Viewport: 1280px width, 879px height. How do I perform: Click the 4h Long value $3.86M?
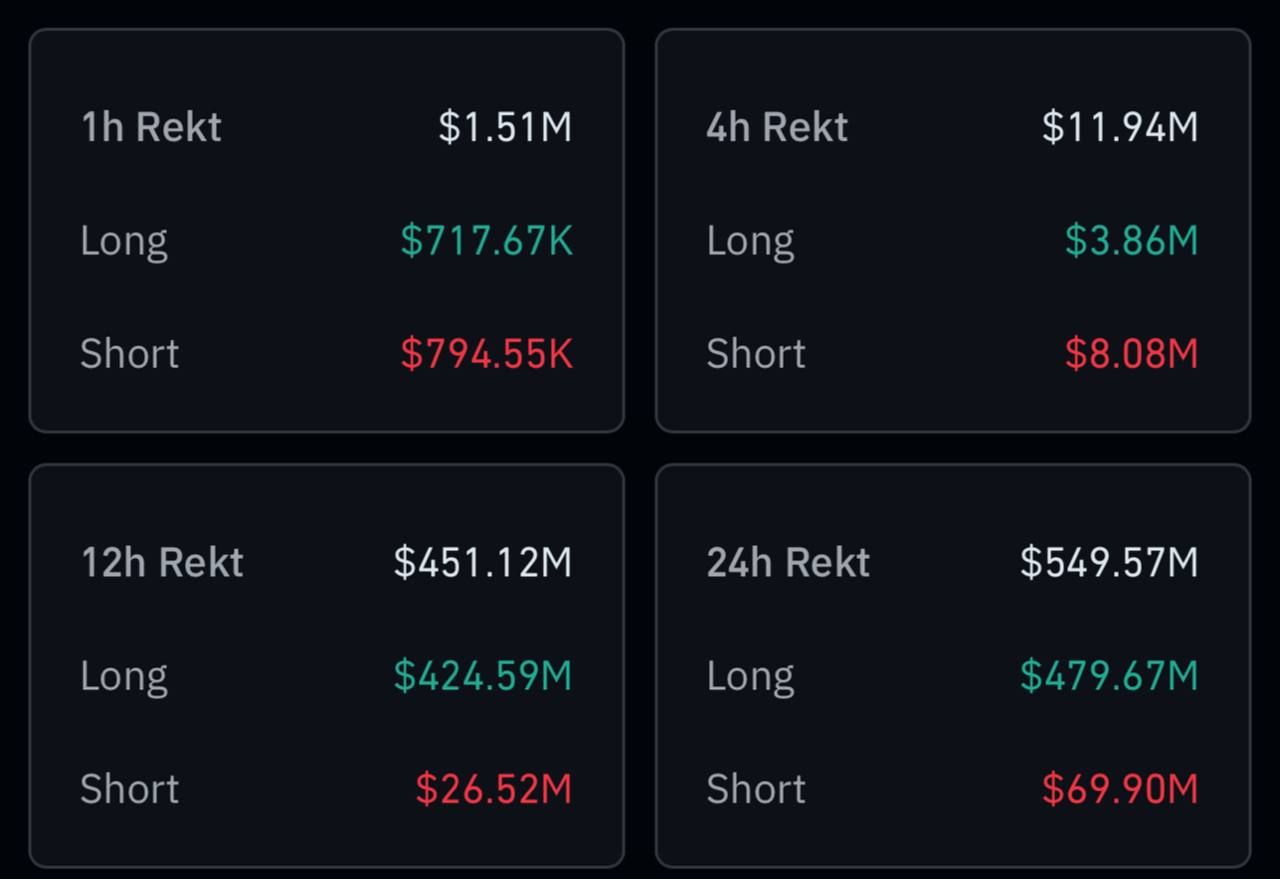[1131, 240]
